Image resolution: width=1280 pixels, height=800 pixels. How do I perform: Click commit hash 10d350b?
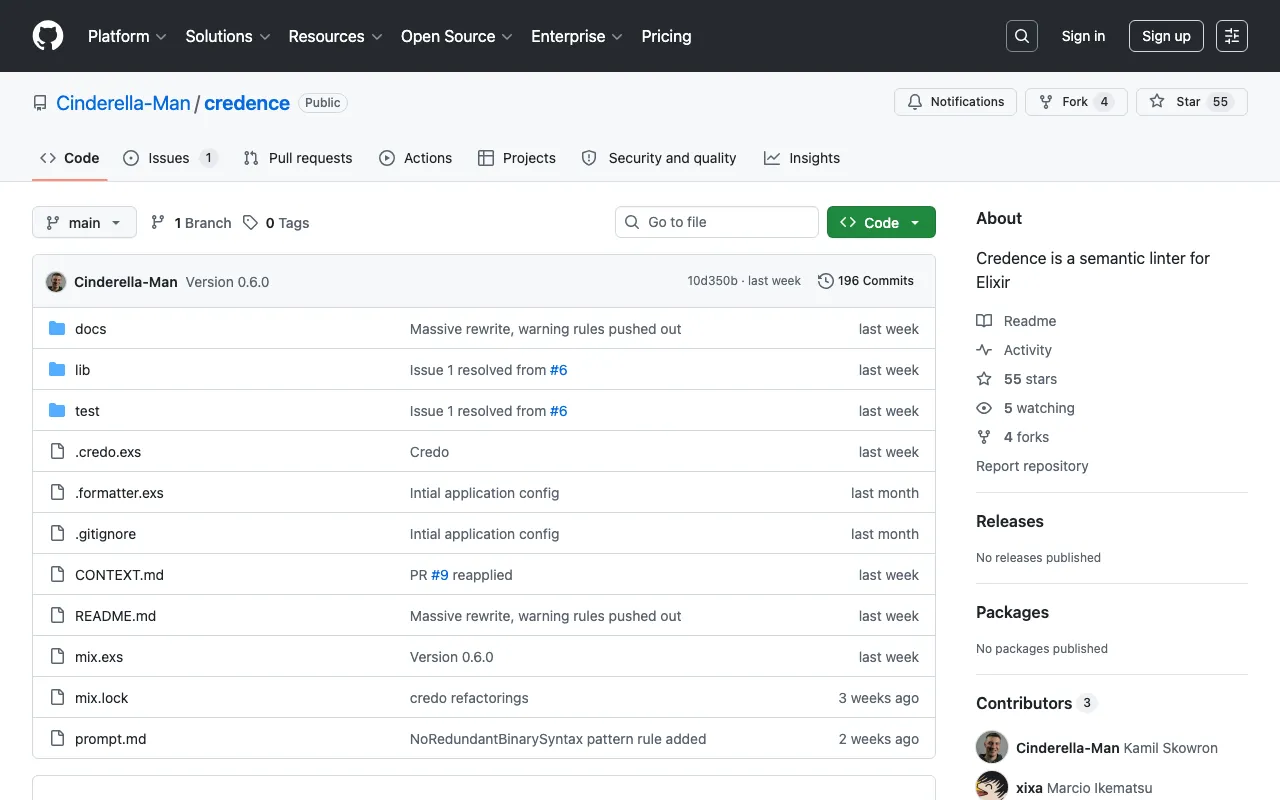pyautogui.click(x=712, y=281)
